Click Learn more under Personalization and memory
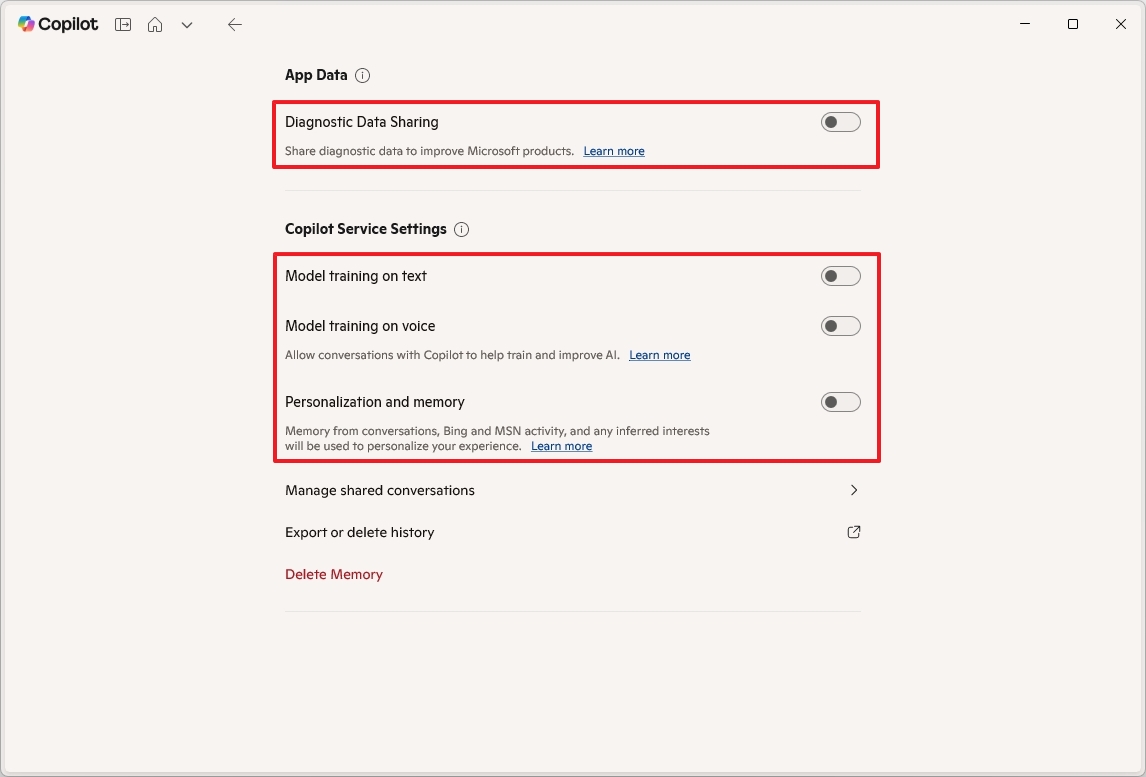This screenshot has height=777, width=1146. (x=561, y=445)
